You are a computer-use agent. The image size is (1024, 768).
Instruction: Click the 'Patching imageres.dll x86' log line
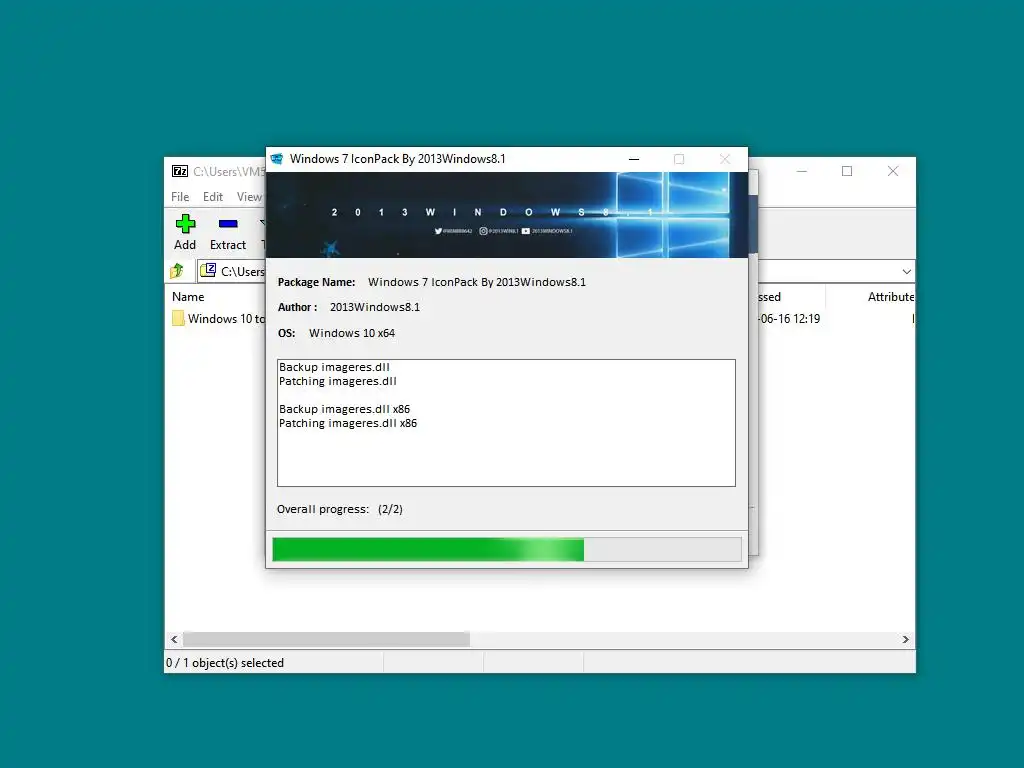(x=347, y=423)
